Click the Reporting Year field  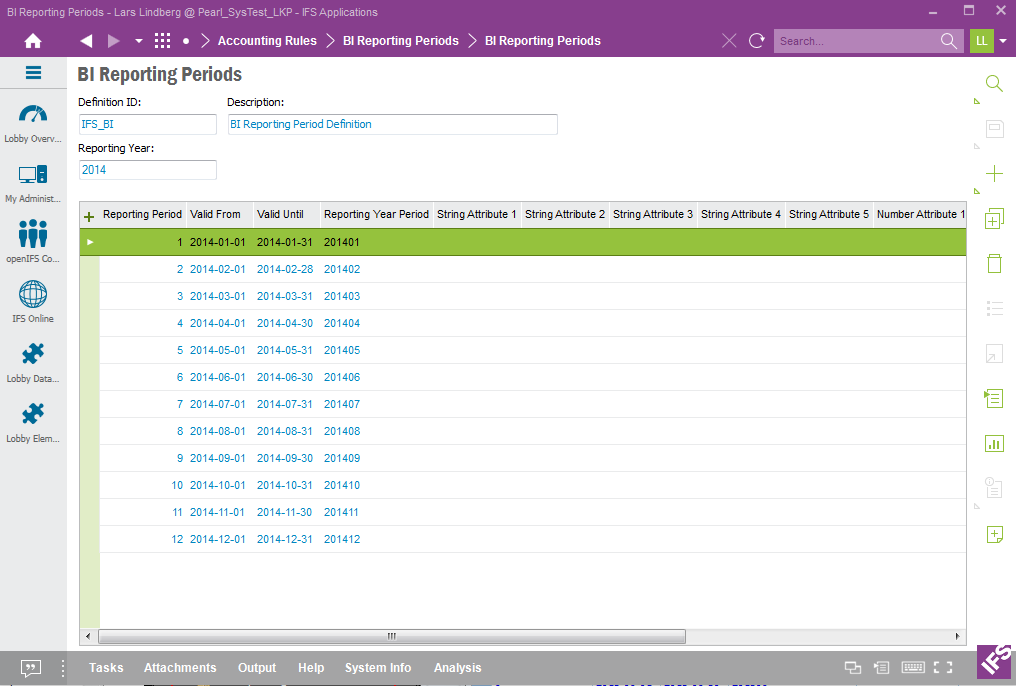tap(148, 170)
